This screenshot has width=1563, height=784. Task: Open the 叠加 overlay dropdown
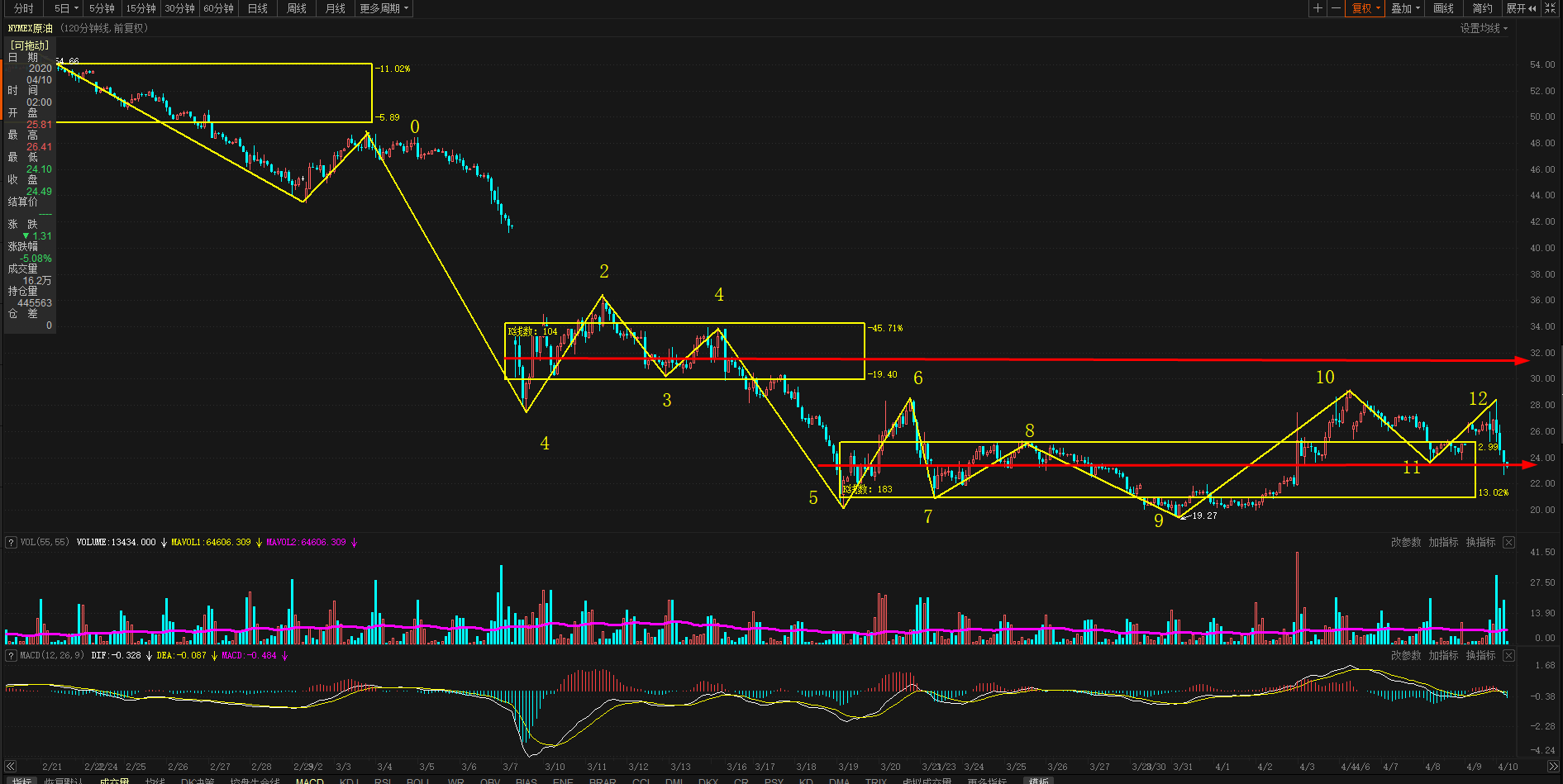(x=1405, y=8)
